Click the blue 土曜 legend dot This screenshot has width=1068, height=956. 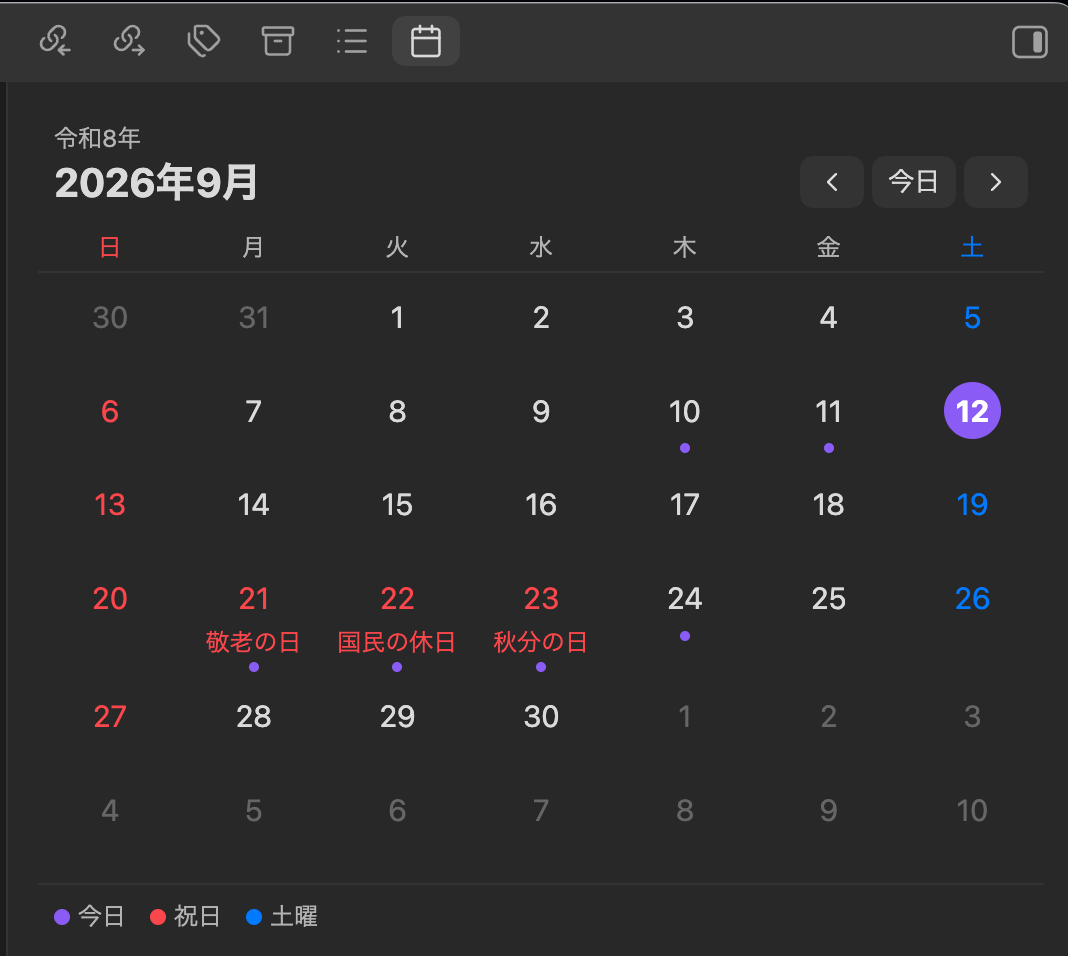pyautogui.click(x=254, y=917)
